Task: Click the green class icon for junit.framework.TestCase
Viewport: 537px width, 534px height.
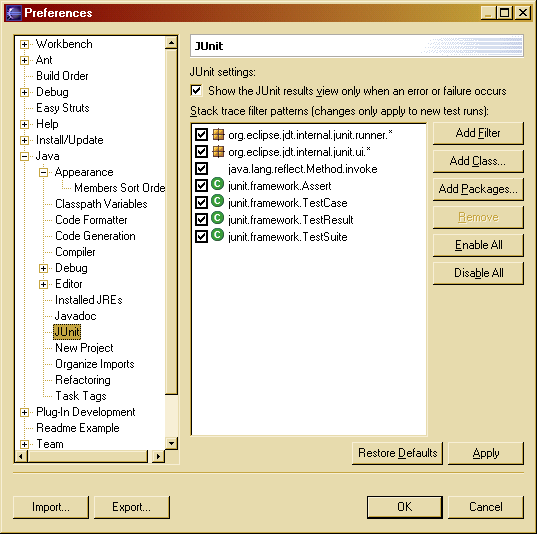Action: [217, 201]
